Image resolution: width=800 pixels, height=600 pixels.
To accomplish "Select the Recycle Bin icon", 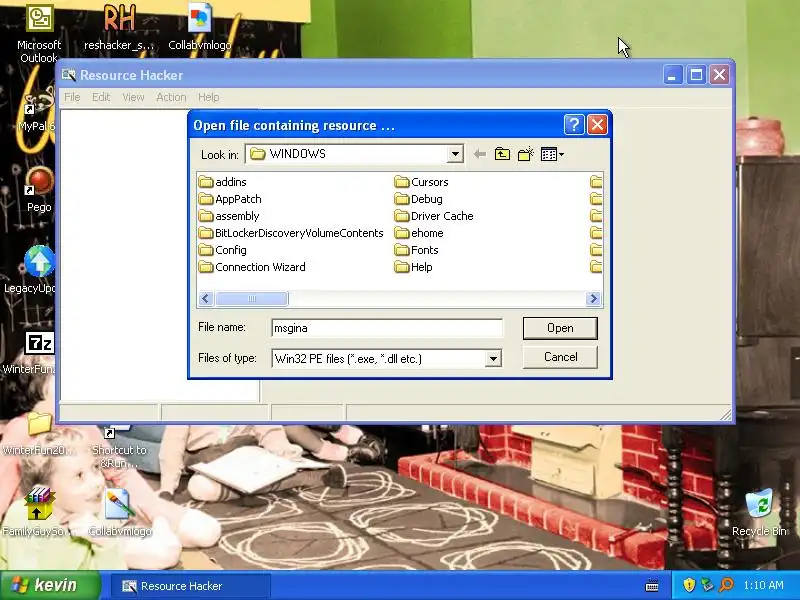I will [x=759, y=512].
